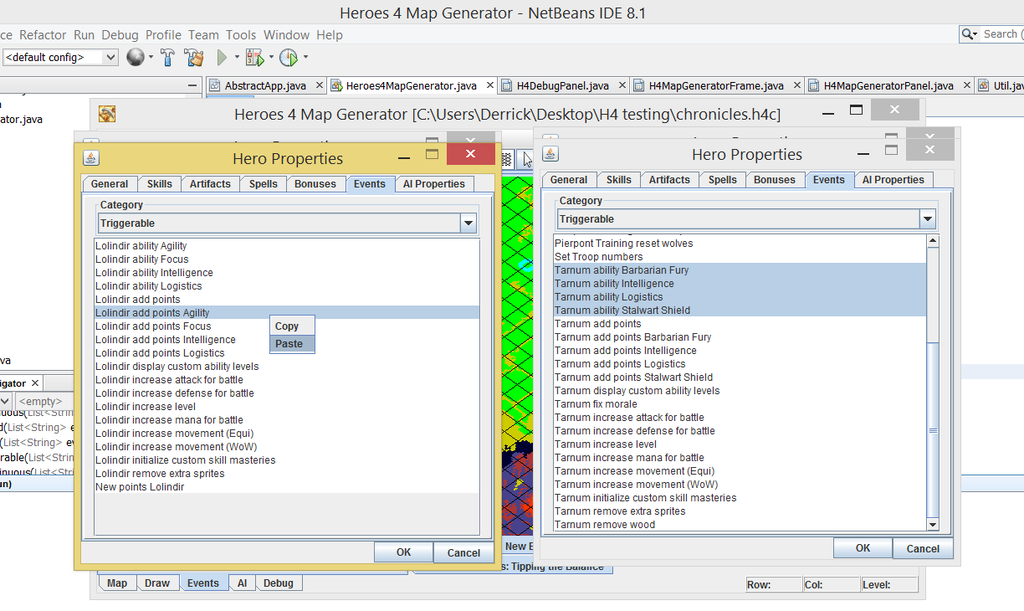Select 'Lolindir increase level' list row
Viewport: 1024px width, 611px height.
pyautogui.click(x=287, y=407)
